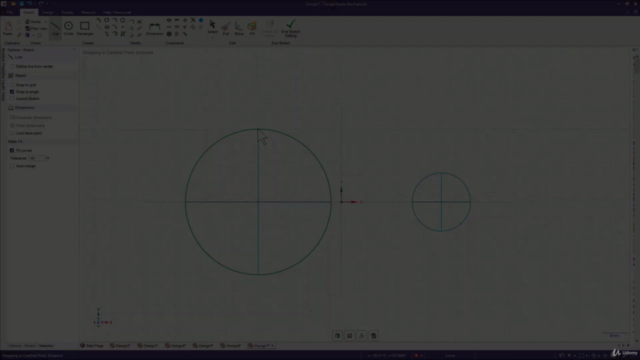The image size is (640, 360).
Task: Open dropdown arrow below Select tool
Action: click(212, 37)
